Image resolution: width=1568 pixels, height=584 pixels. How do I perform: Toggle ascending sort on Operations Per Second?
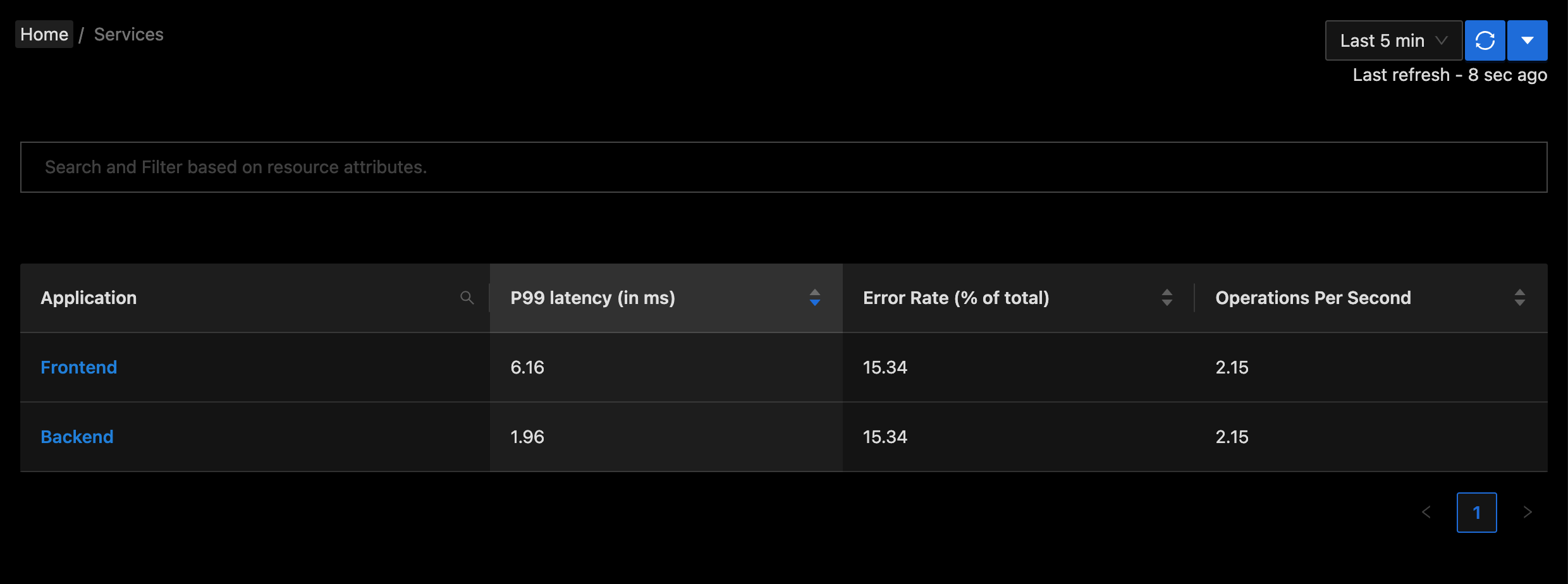click(1520, 293)
